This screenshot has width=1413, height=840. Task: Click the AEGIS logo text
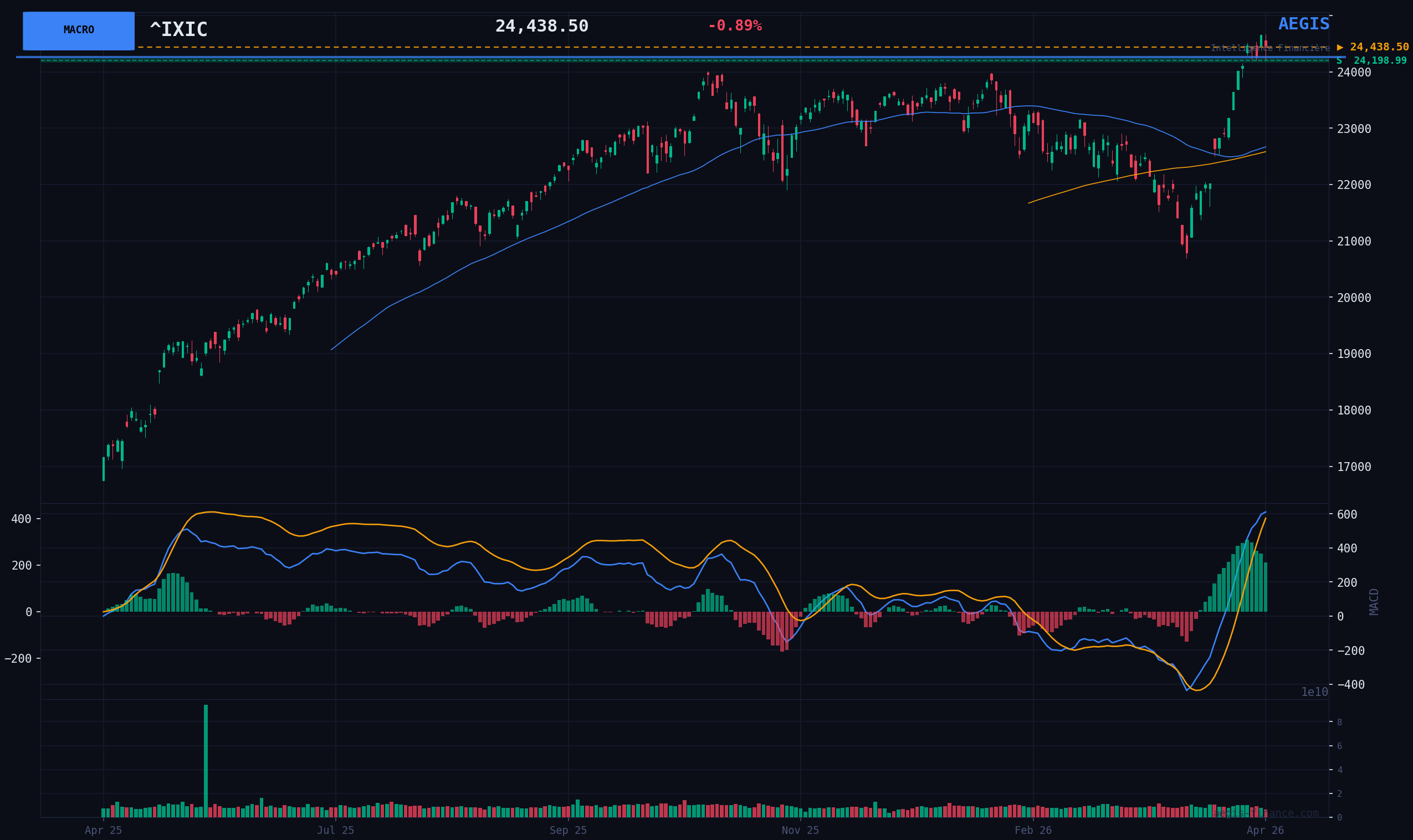tap(1303, 24)
